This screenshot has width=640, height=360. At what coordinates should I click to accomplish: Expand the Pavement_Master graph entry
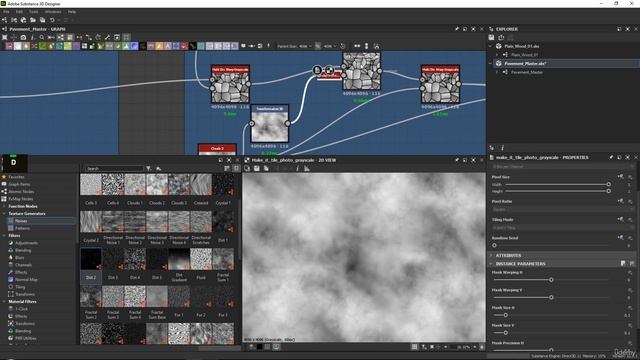pos(497,72)
